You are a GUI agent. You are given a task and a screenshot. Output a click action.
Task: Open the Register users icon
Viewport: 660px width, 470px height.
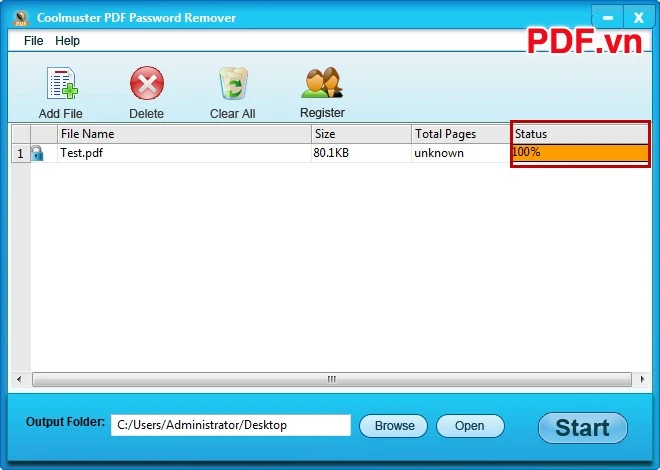pyautogui.click(x=322, y=82)
